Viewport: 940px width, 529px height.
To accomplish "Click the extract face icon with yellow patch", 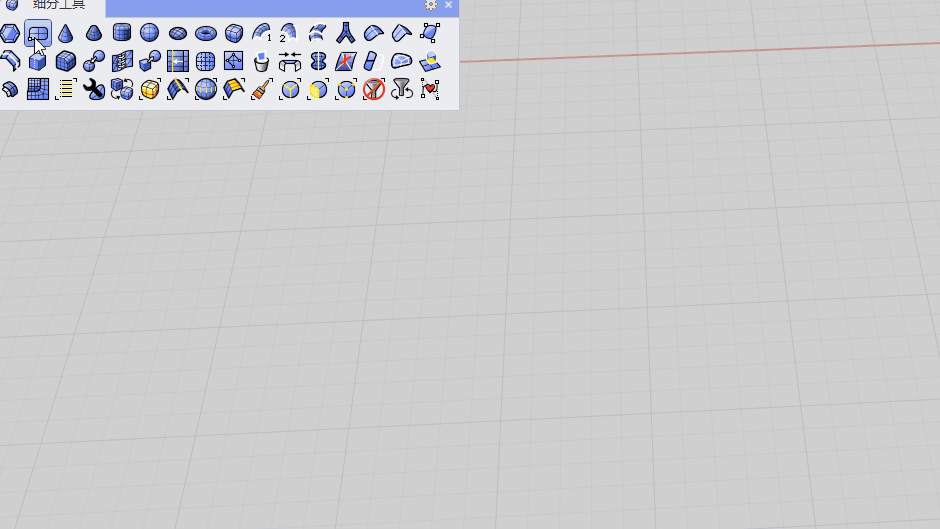I will pyautogui.click(x=430, y=61).
